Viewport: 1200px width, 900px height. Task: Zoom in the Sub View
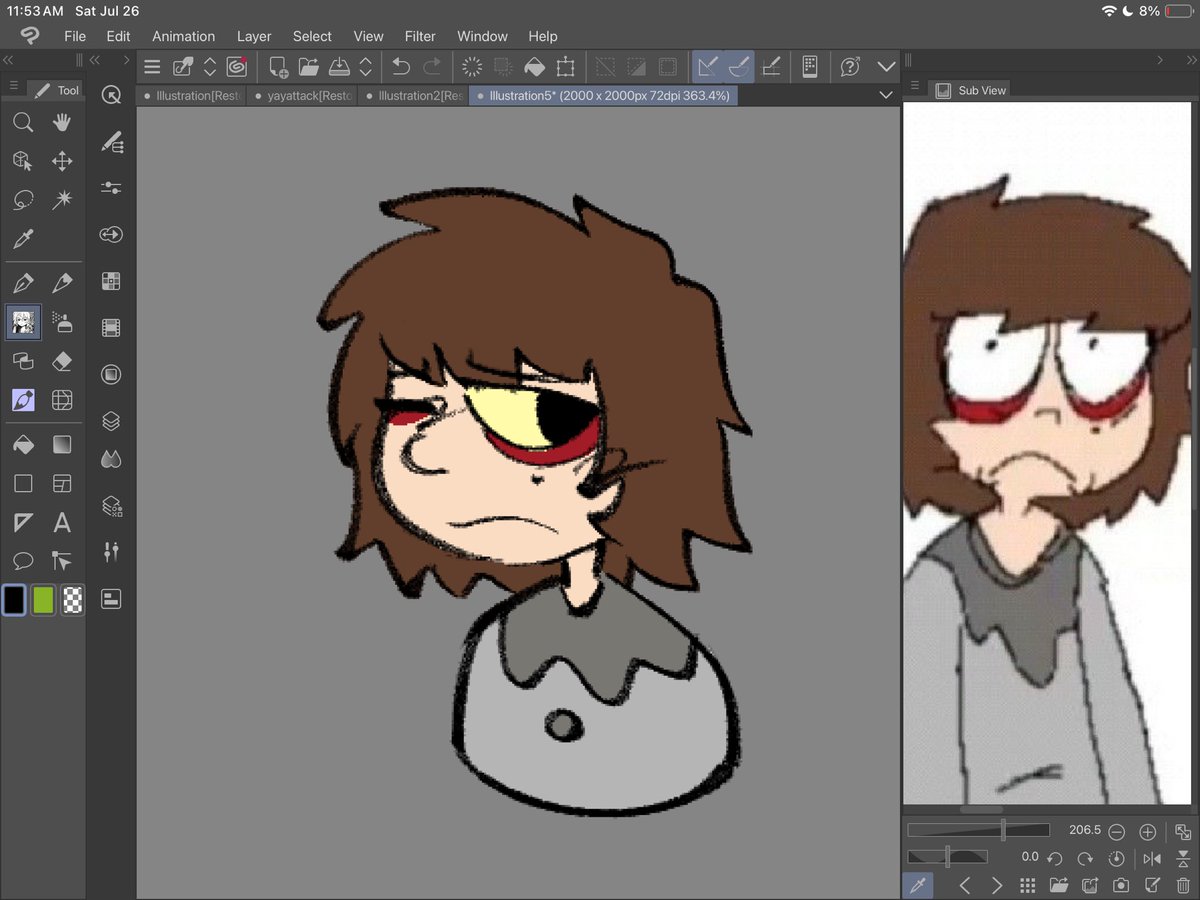(1147, 831)
